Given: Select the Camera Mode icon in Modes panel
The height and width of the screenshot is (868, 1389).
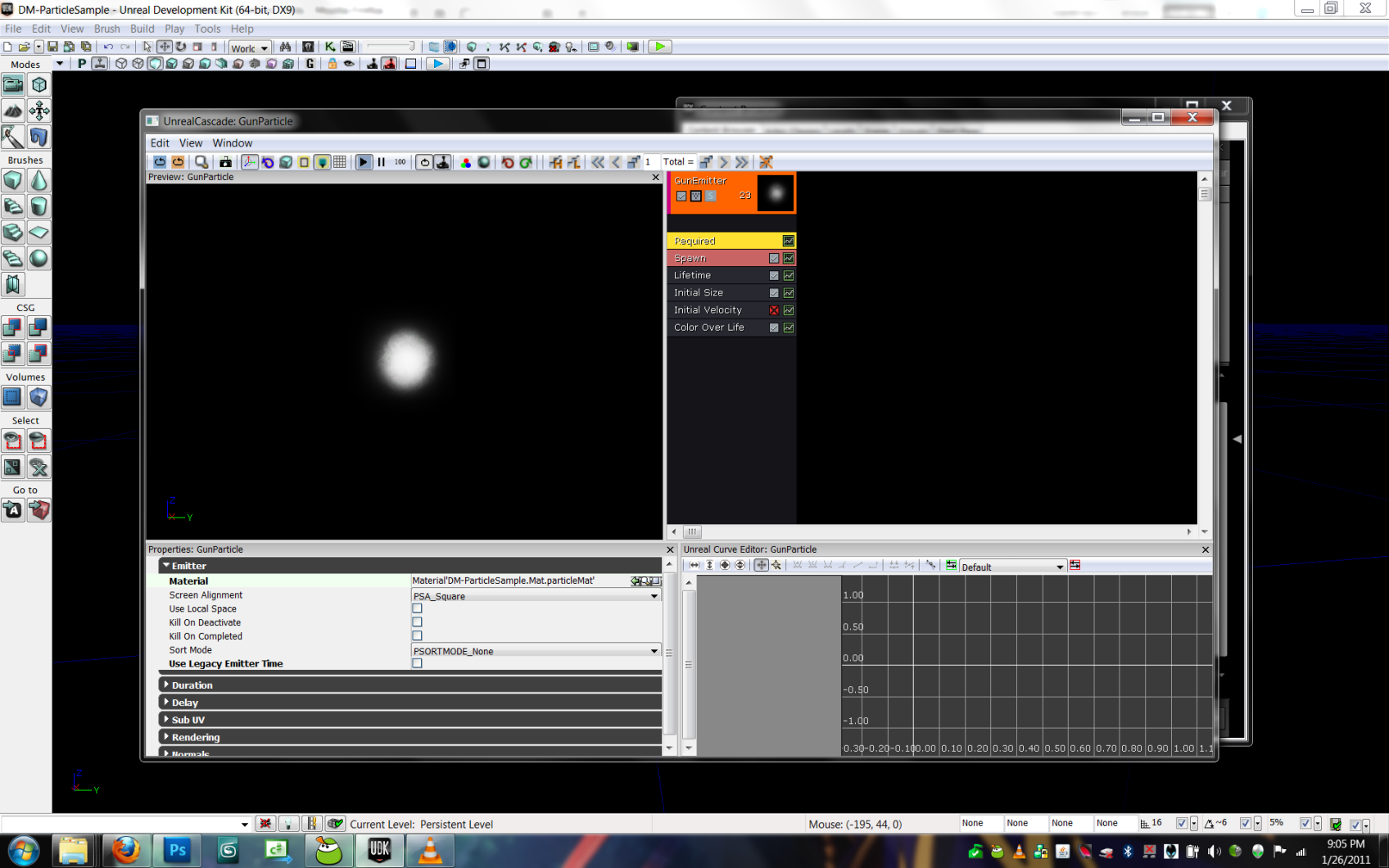Looking at the screenshot, I should [x=13, y=84].
